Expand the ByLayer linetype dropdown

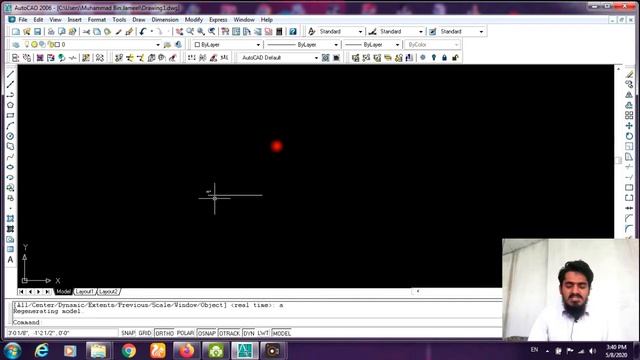(336, 44)
